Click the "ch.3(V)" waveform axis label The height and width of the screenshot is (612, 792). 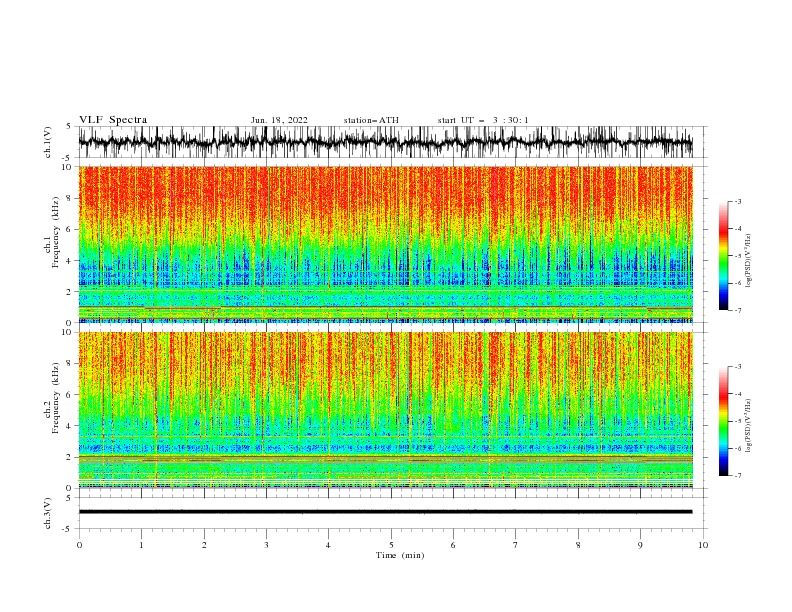(x=48, y=513)
